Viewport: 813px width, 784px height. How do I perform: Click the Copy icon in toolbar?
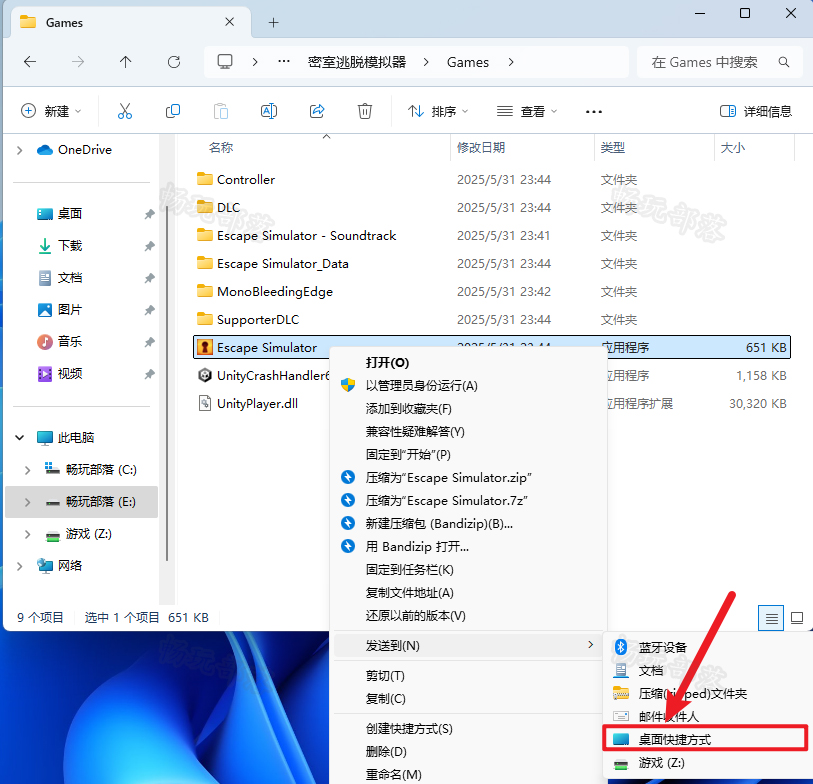(x=173, y=111)
